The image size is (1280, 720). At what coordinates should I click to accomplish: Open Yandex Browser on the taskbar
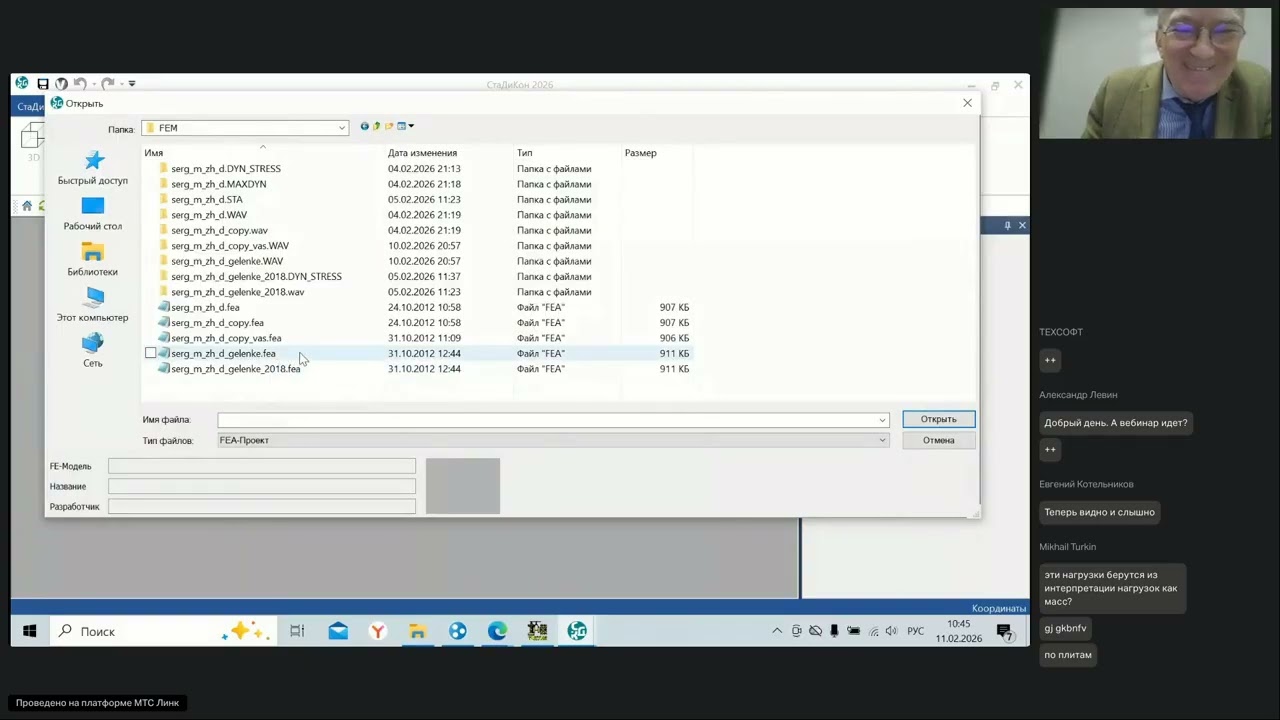click(x=378, y=632)
